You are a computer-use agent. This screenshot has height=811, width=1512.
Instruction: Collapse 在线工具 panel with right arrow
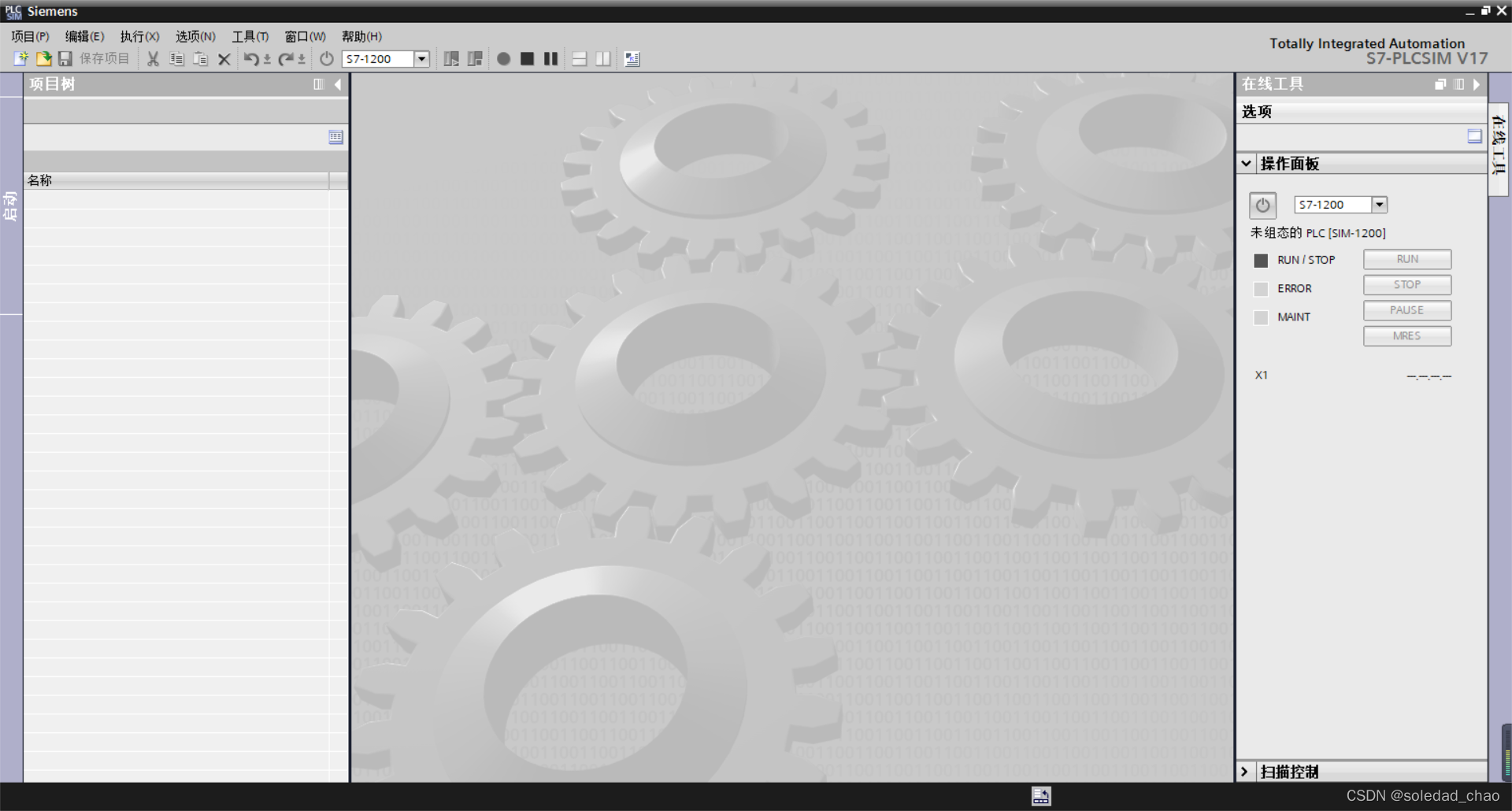click(x=1477, y=84)
